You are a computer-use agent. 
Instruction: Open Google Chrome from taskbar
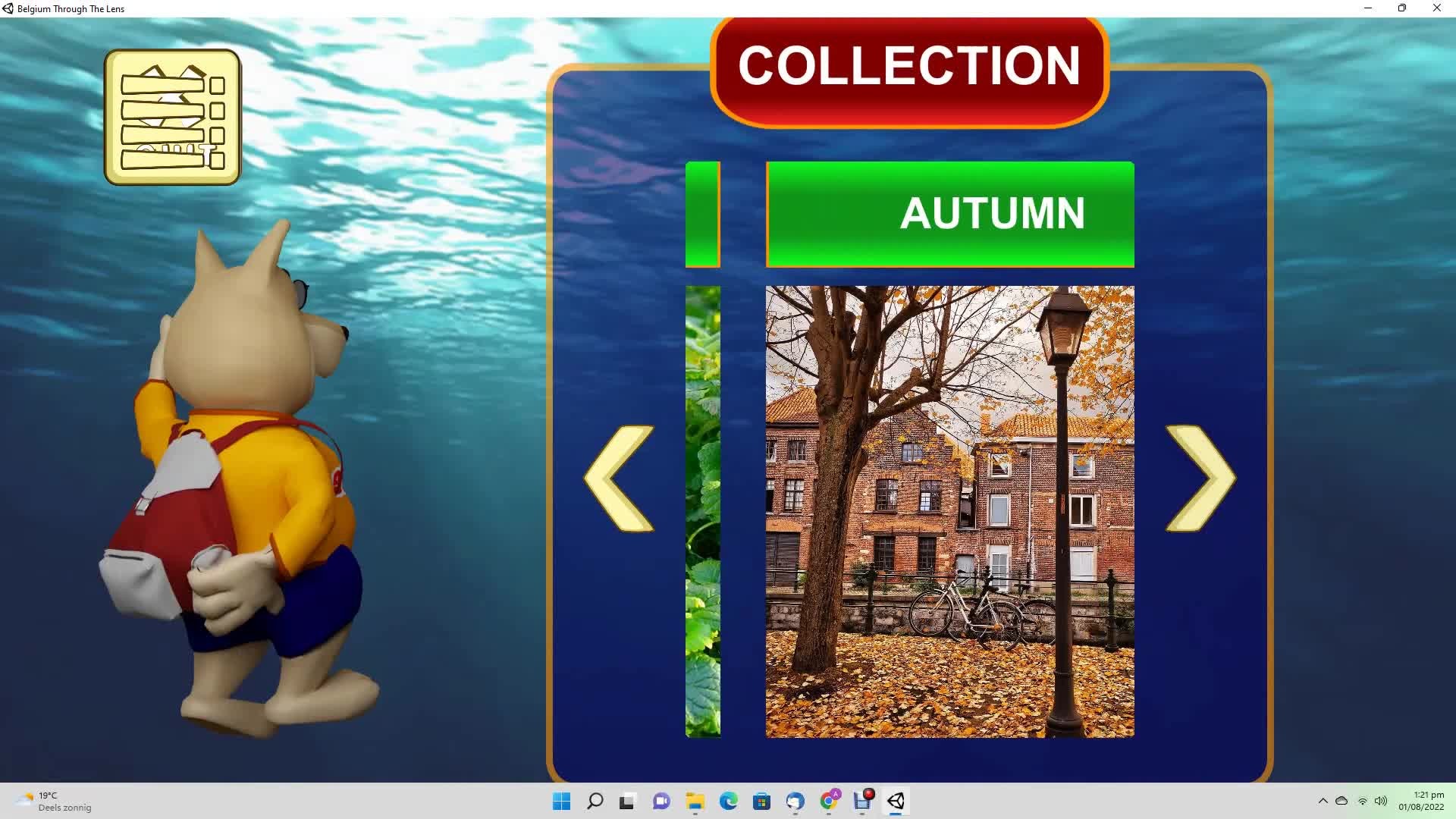[829, 801]
